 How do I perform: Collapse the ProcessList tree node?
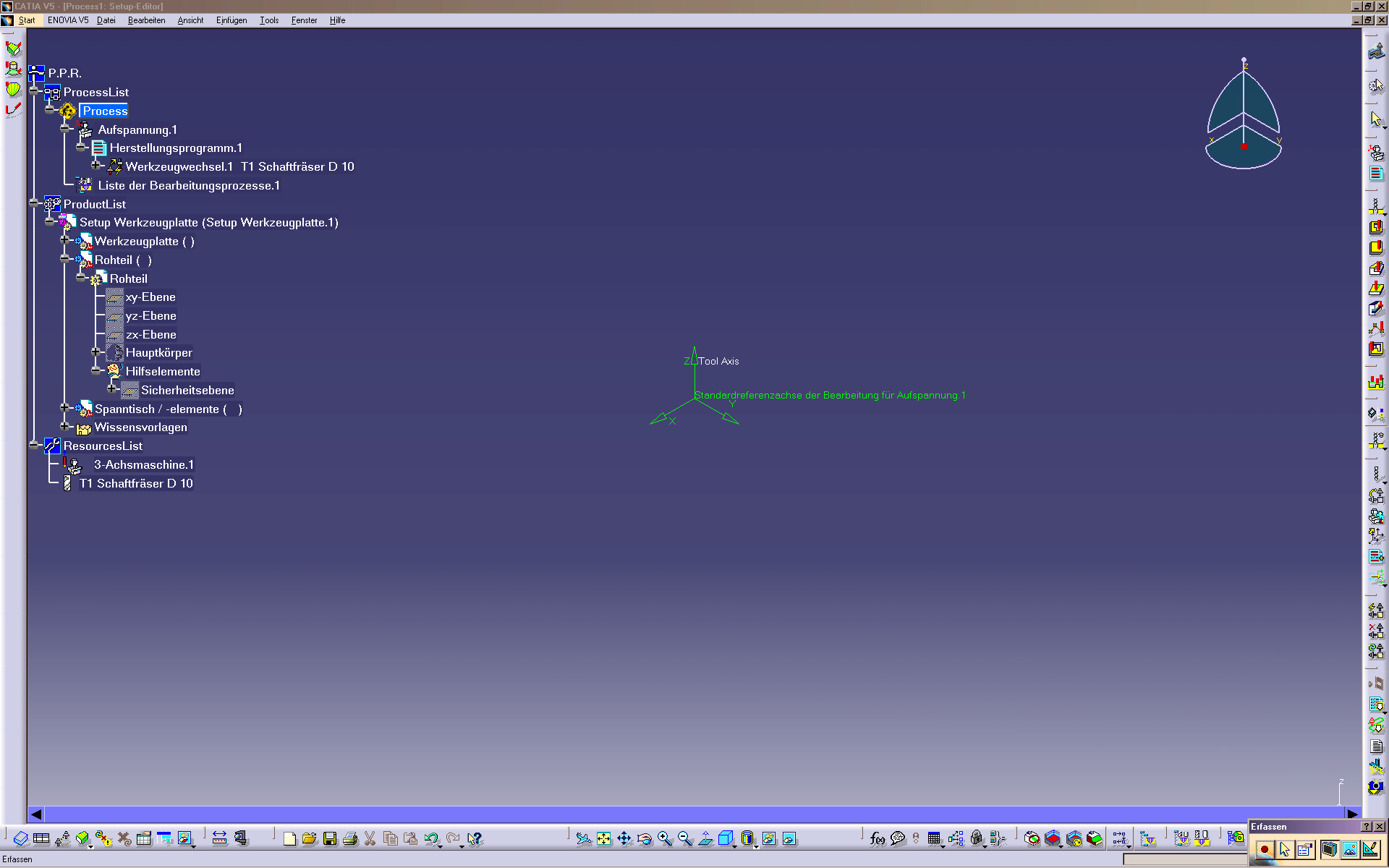point(34,90)
